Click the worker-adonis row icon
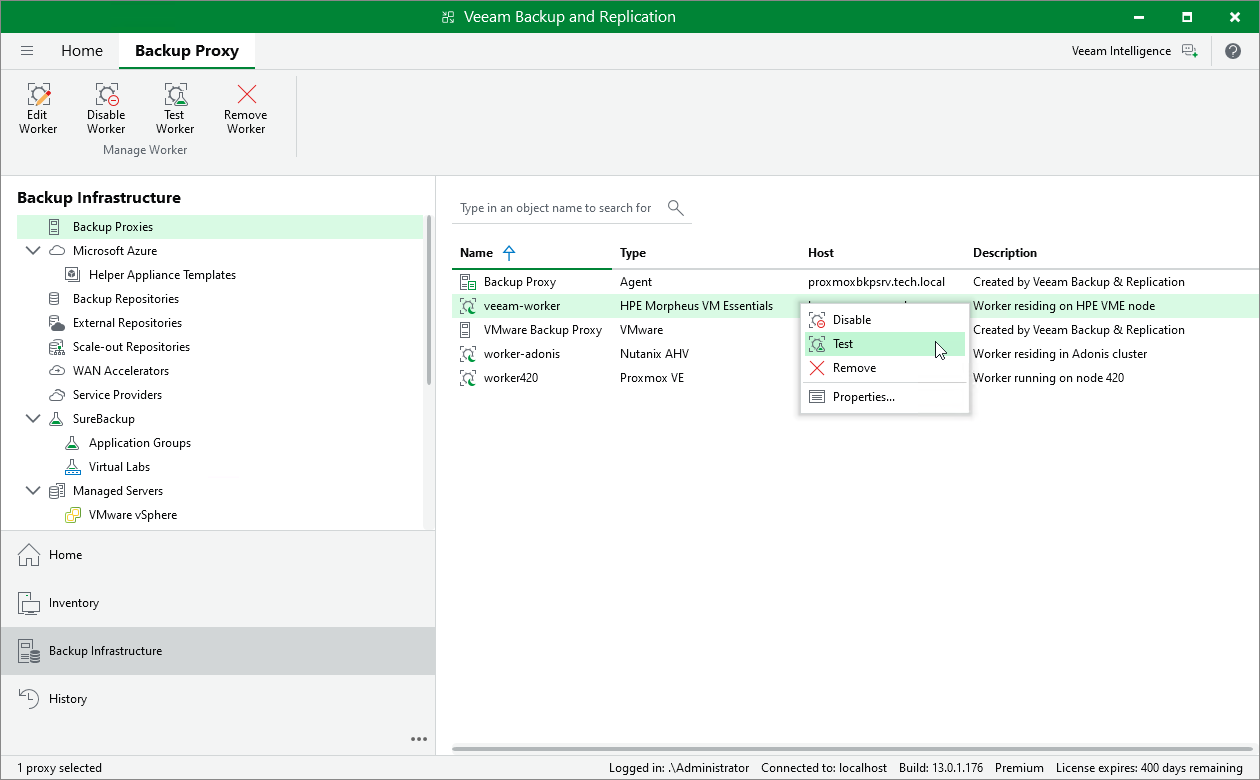The height and width of the screenshot is (780, 1260). click(467, 354)
